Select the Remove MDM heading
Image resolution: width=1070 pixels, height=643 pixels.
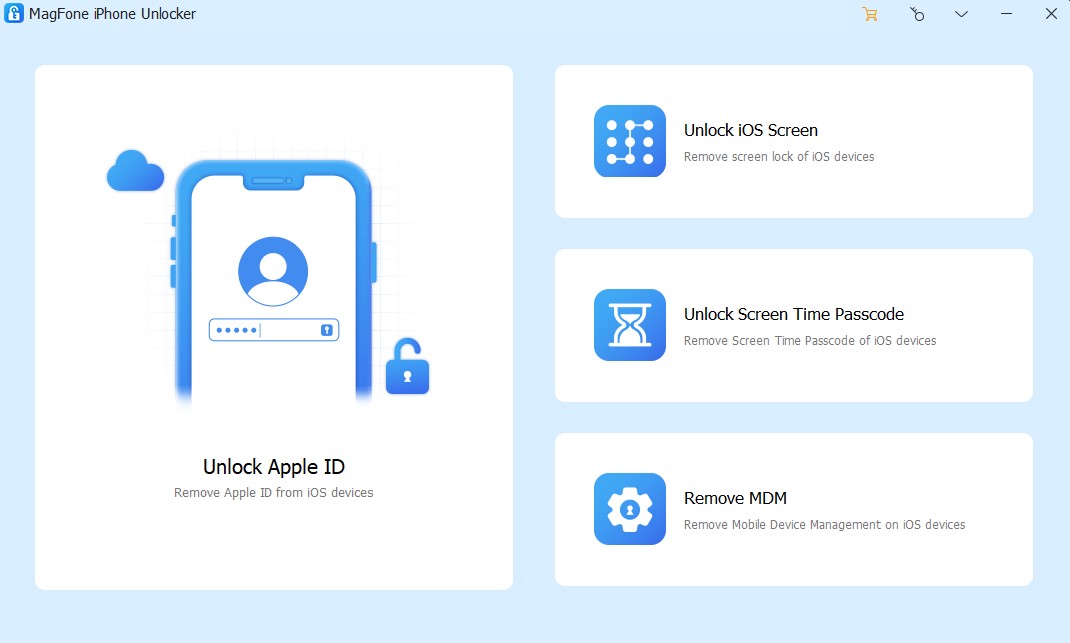click(735, 498)
